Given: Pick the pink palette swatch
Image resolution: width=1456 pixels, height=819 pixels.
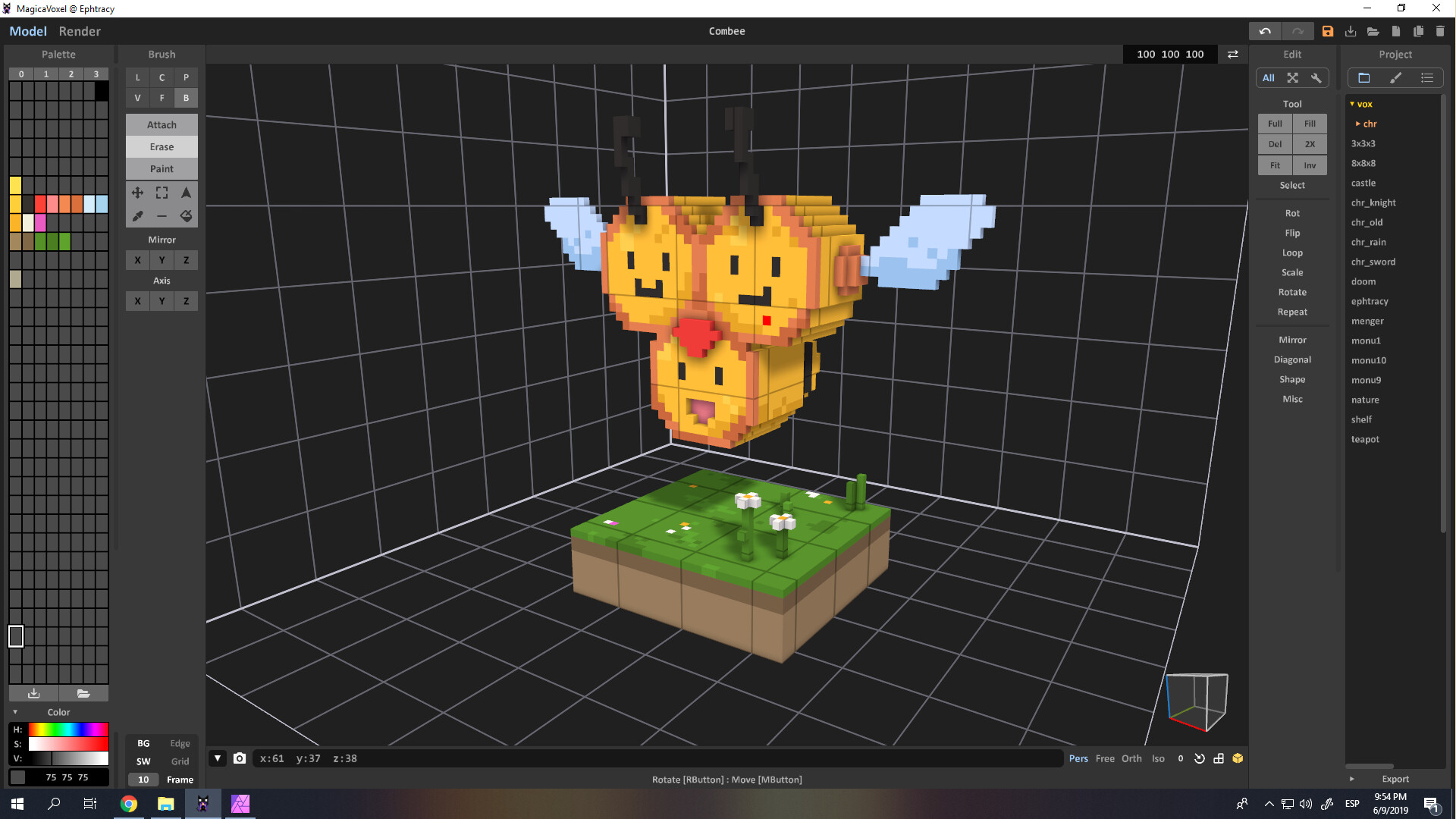Looking at the screenshot, I should [40, 222].
